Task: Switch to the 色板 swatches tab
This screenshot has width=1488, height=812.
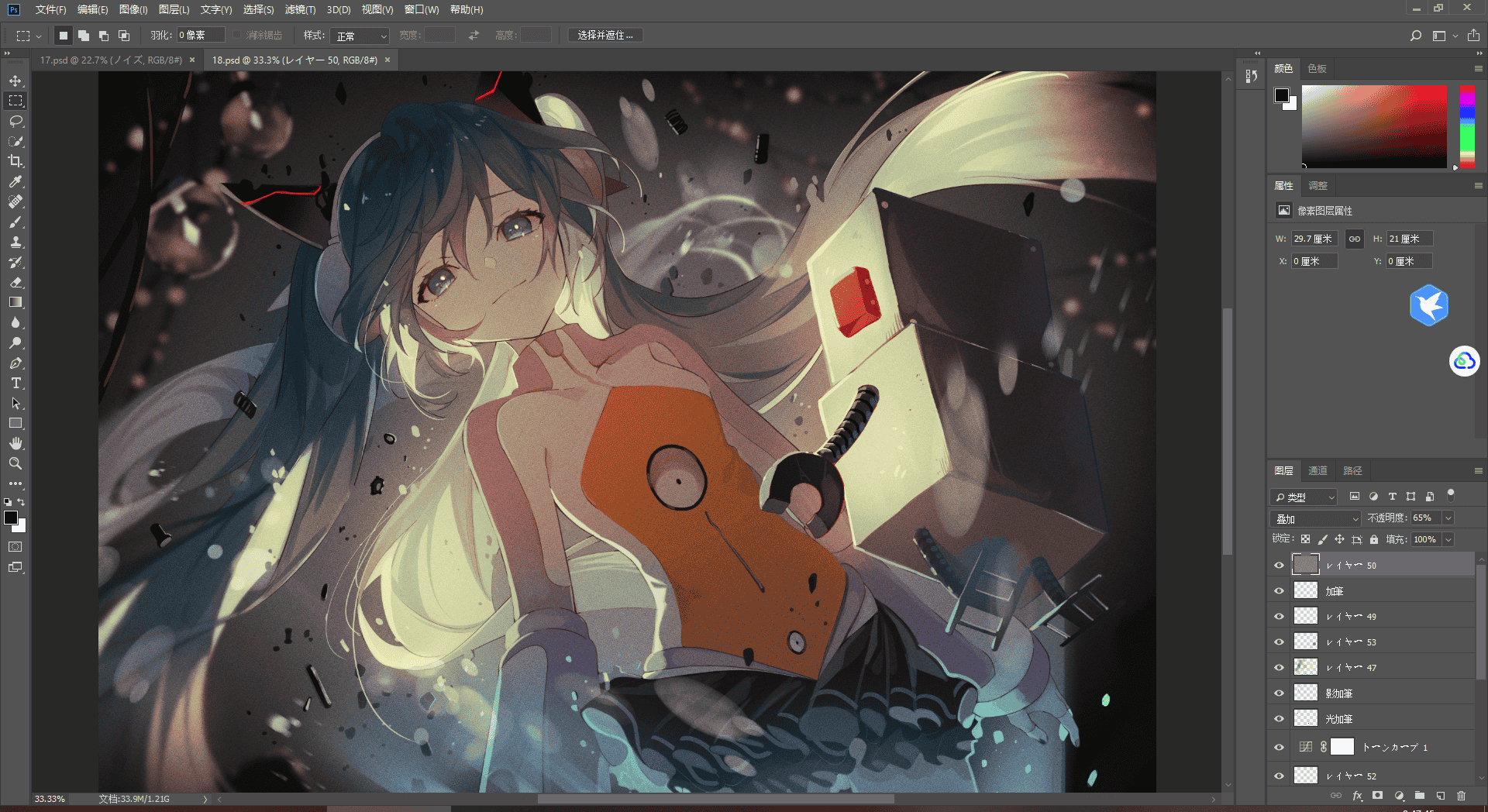Action: click(x=1317, y=68)
